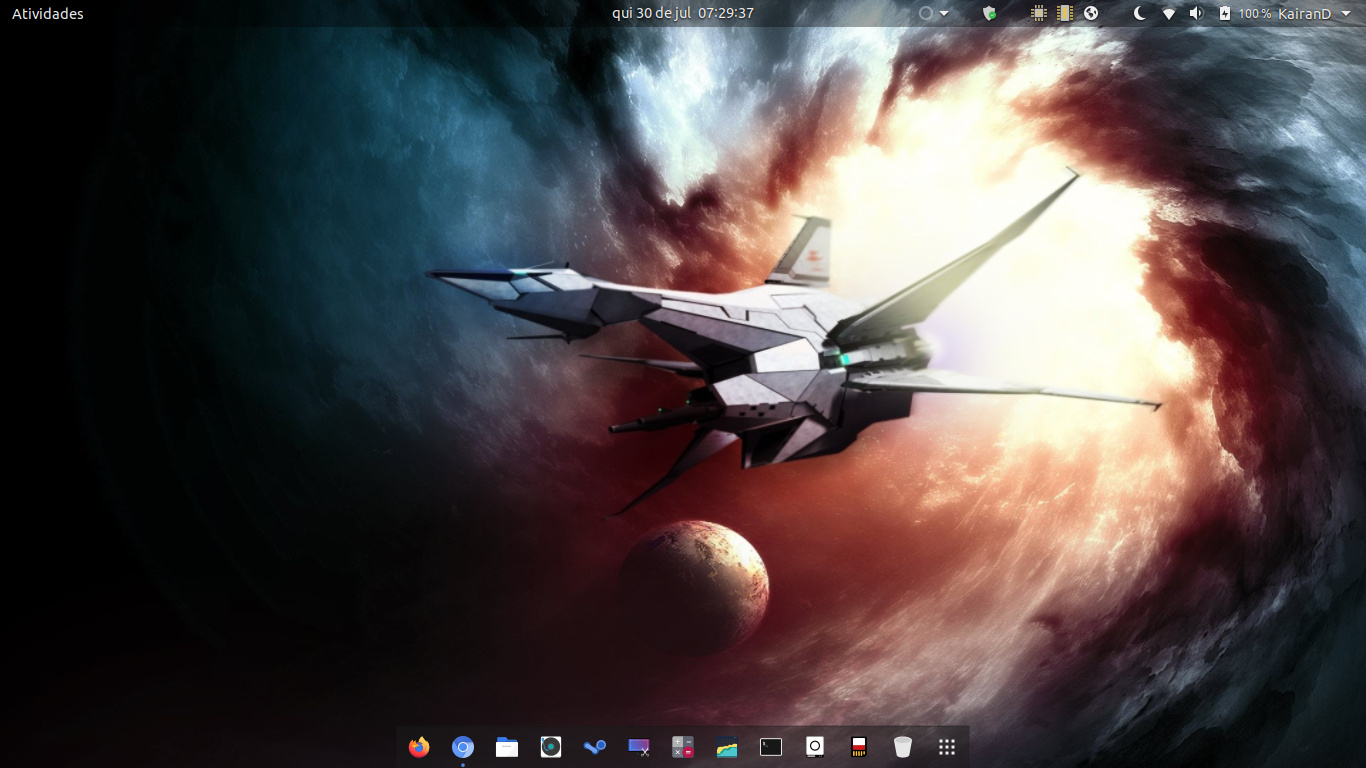Click the volume speaker icon
Viewport: 1366px width, 768px height.
pos(1196,14)
